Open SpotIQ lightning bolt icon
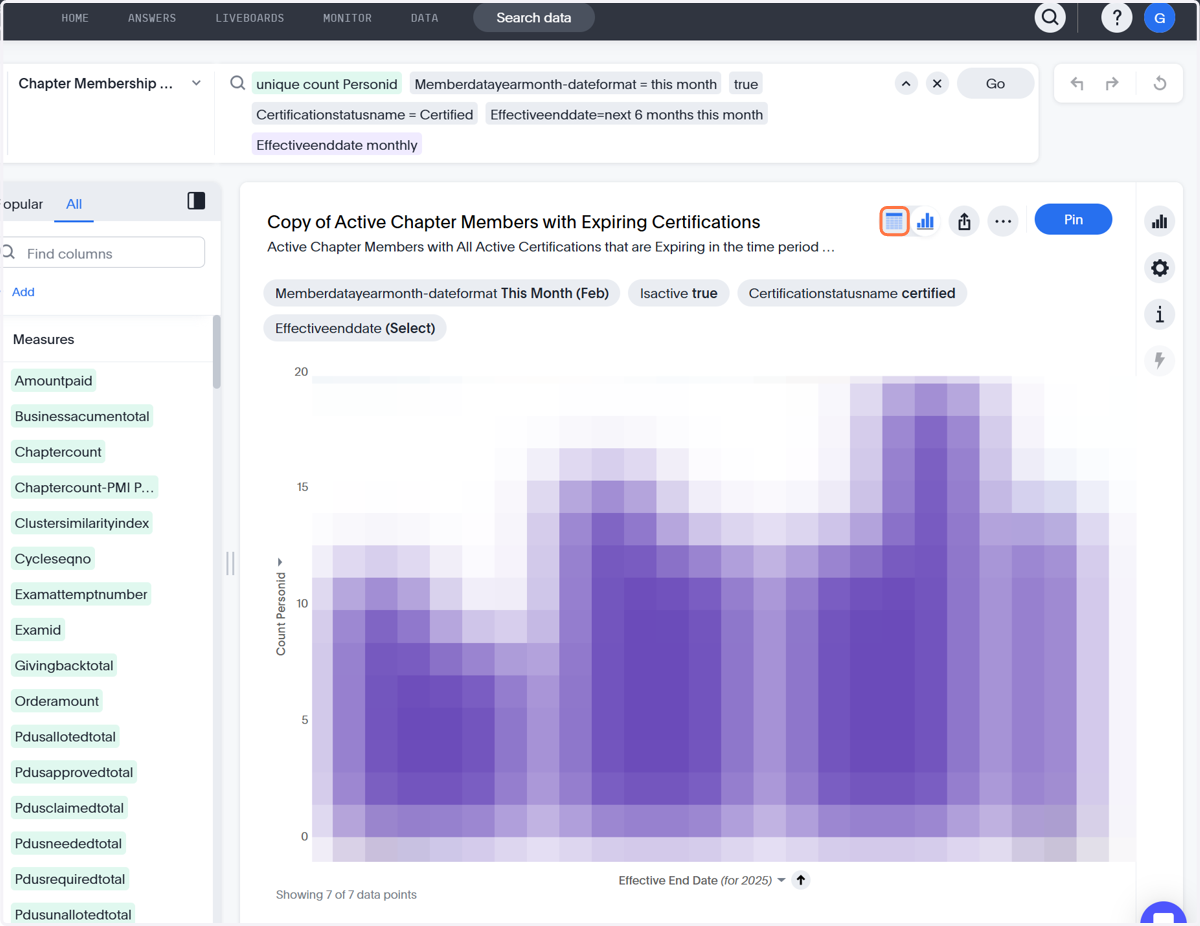The image size is (1200, 926). click(x=1160, y=360)
